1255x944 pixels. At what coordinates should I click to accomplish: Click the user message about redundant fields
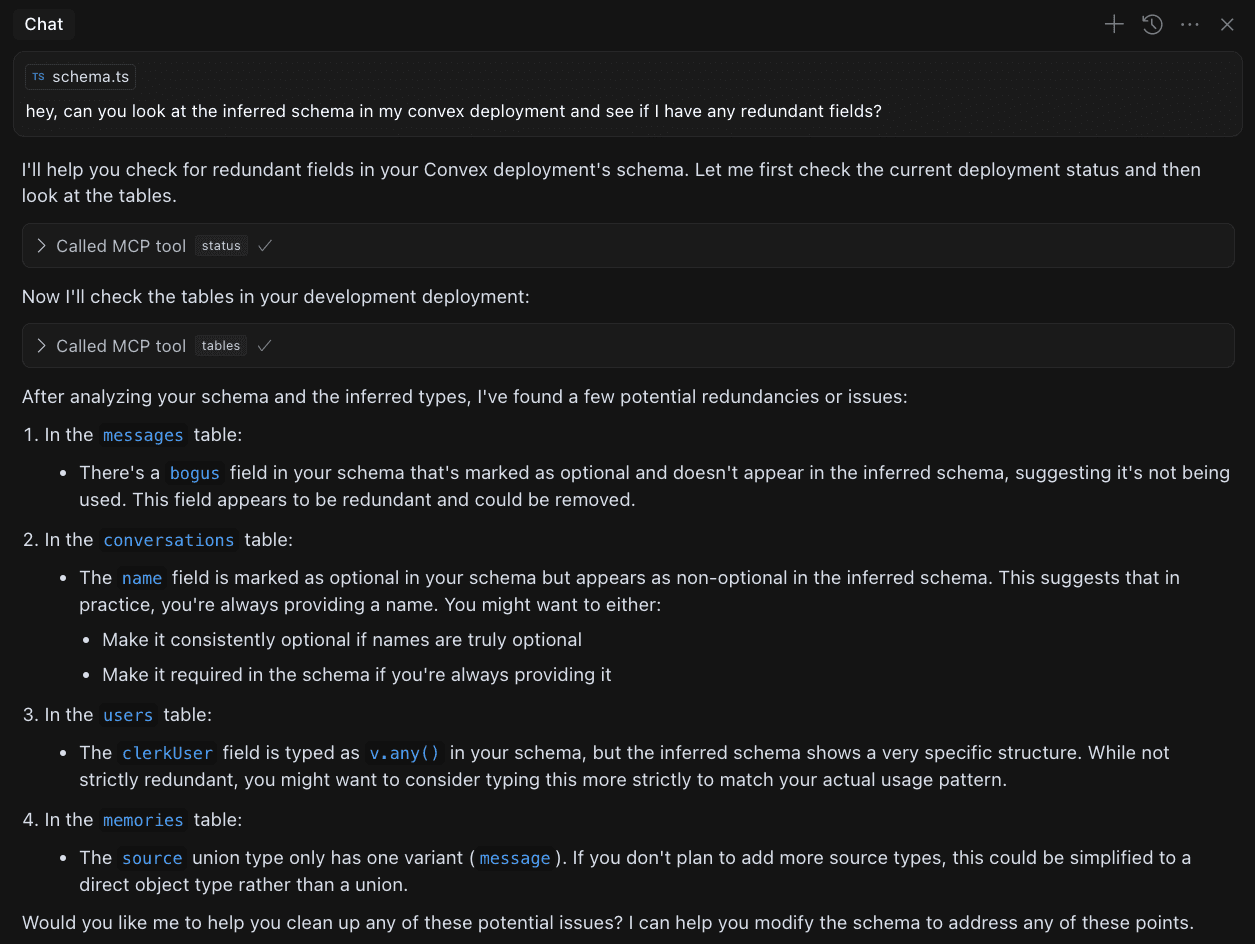pos(453,111)
